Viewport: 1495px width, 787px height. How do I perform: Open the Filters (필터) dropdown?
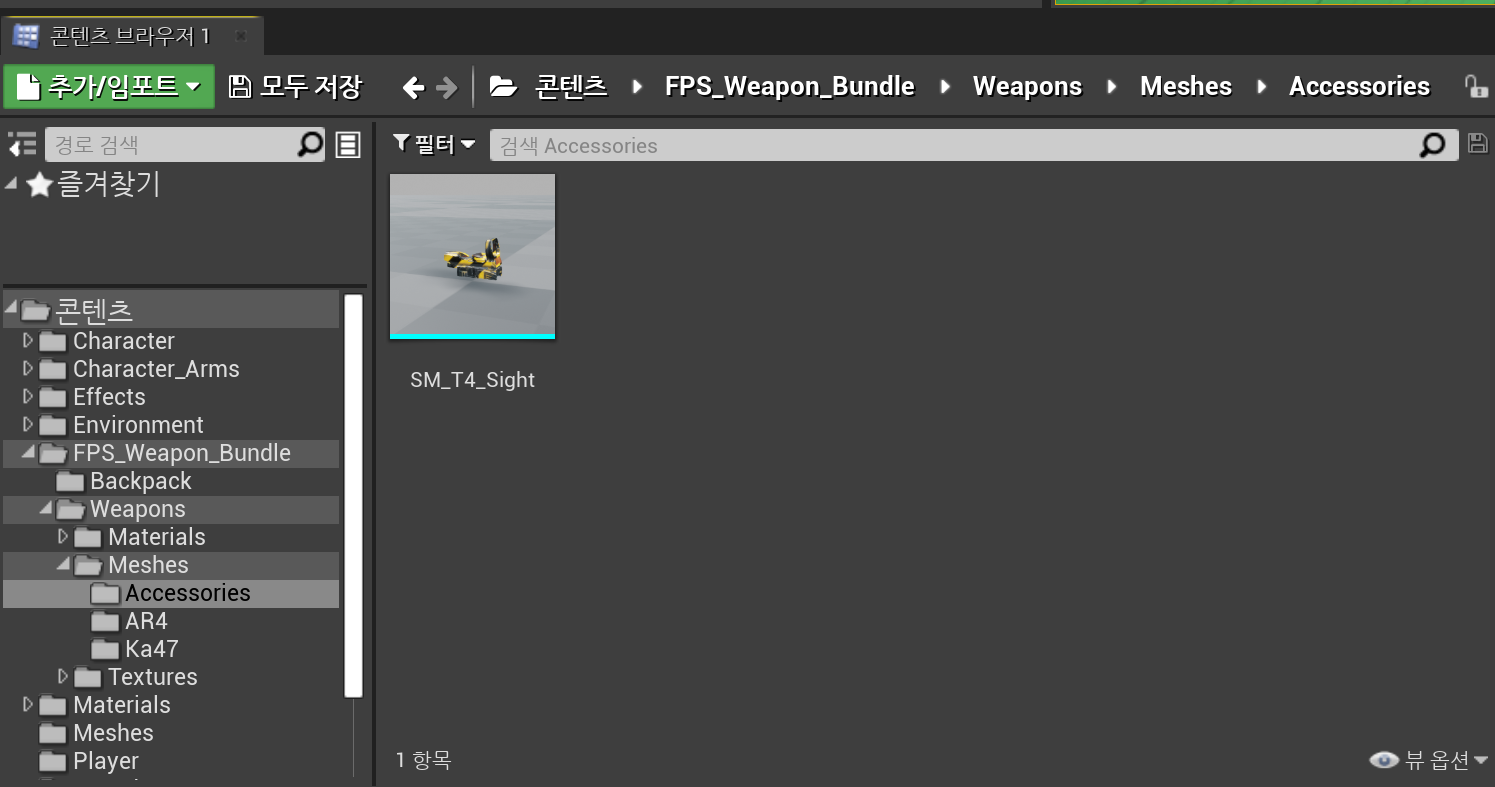pos(434,145)
